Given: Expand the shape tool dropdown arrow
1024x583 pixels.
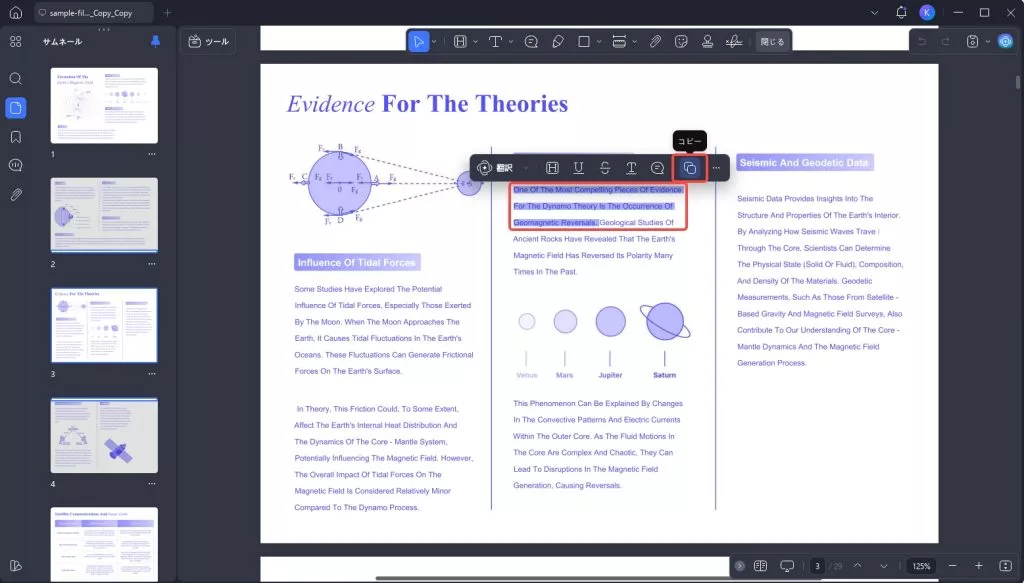Looking at the screenshot, I should [599, 42].
